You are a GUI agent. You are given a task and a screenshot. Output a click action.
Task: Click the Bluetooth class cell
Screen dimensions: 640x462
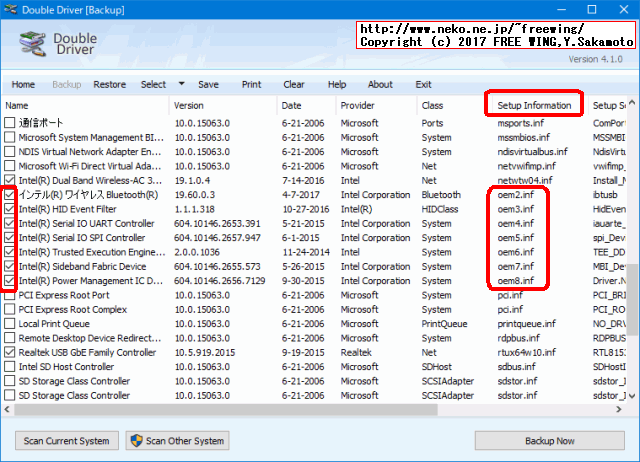[x=441, y=195]
